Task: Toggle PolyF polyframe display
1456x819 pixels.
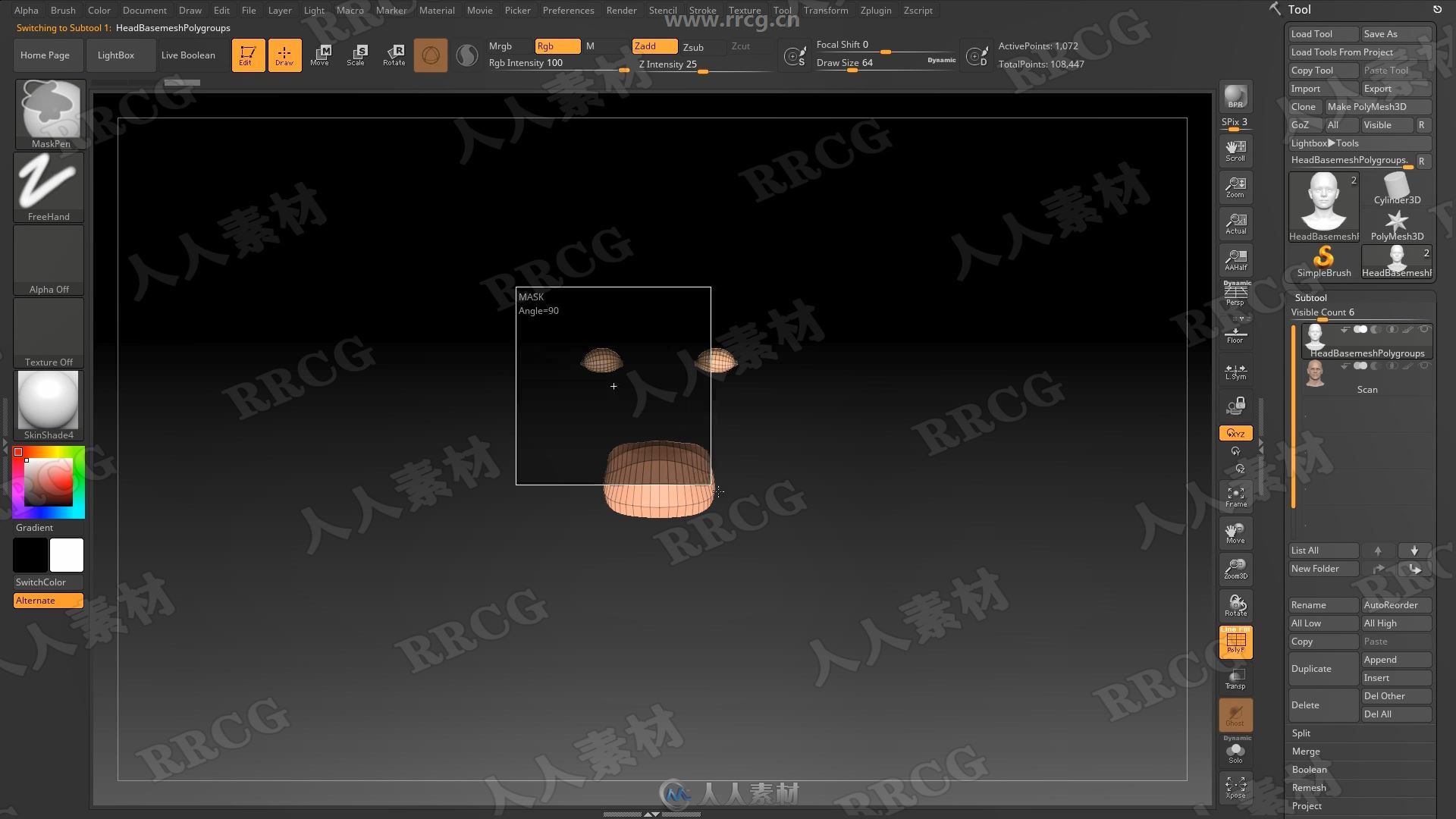Action: point(1235,642)
